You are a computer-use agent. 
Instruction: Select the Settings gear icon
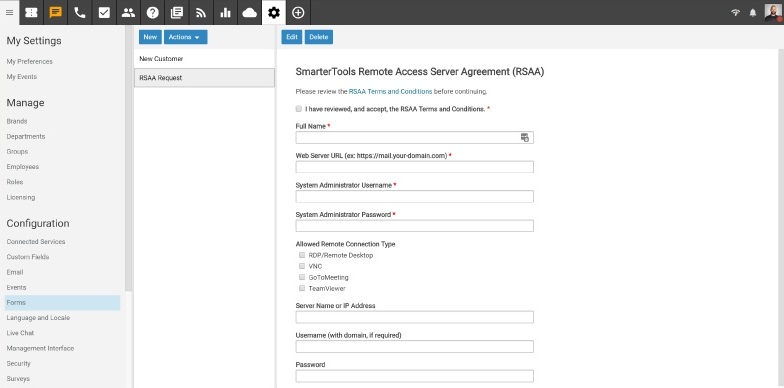pos(274,12)
